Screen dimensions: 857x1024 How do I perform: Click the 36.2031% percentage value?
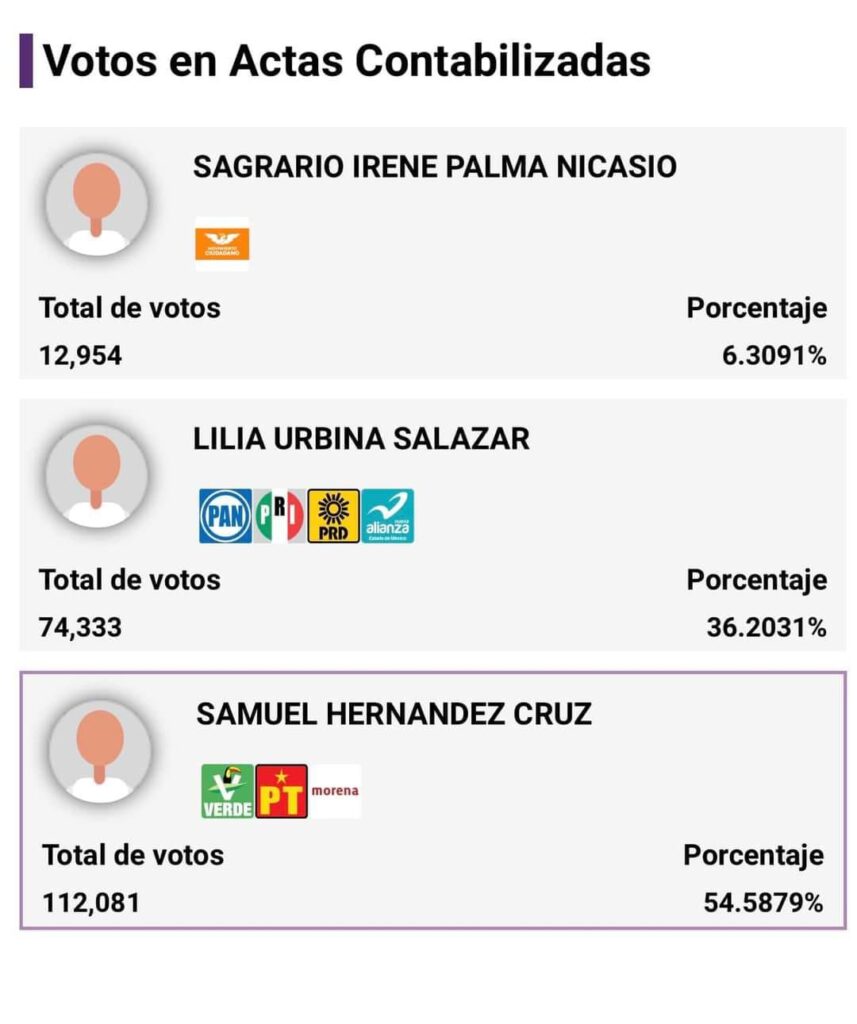766,628
